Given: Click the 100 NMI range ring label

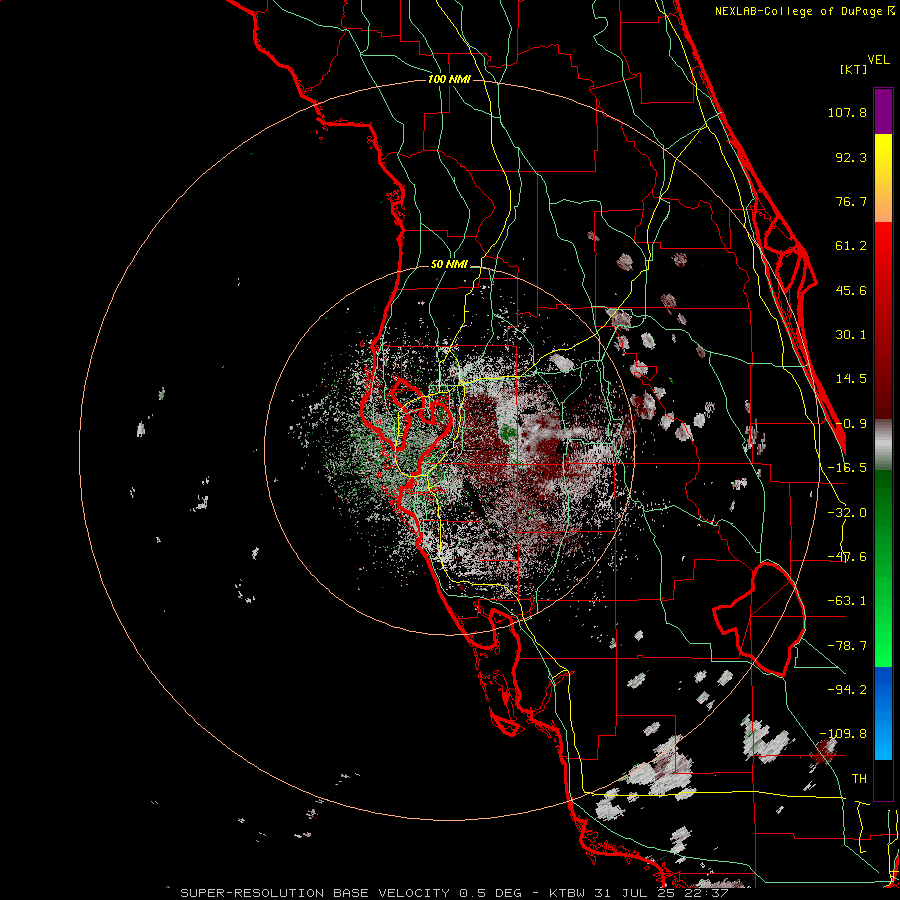Looking at the screenshot, I should click(x=449, y=79).
